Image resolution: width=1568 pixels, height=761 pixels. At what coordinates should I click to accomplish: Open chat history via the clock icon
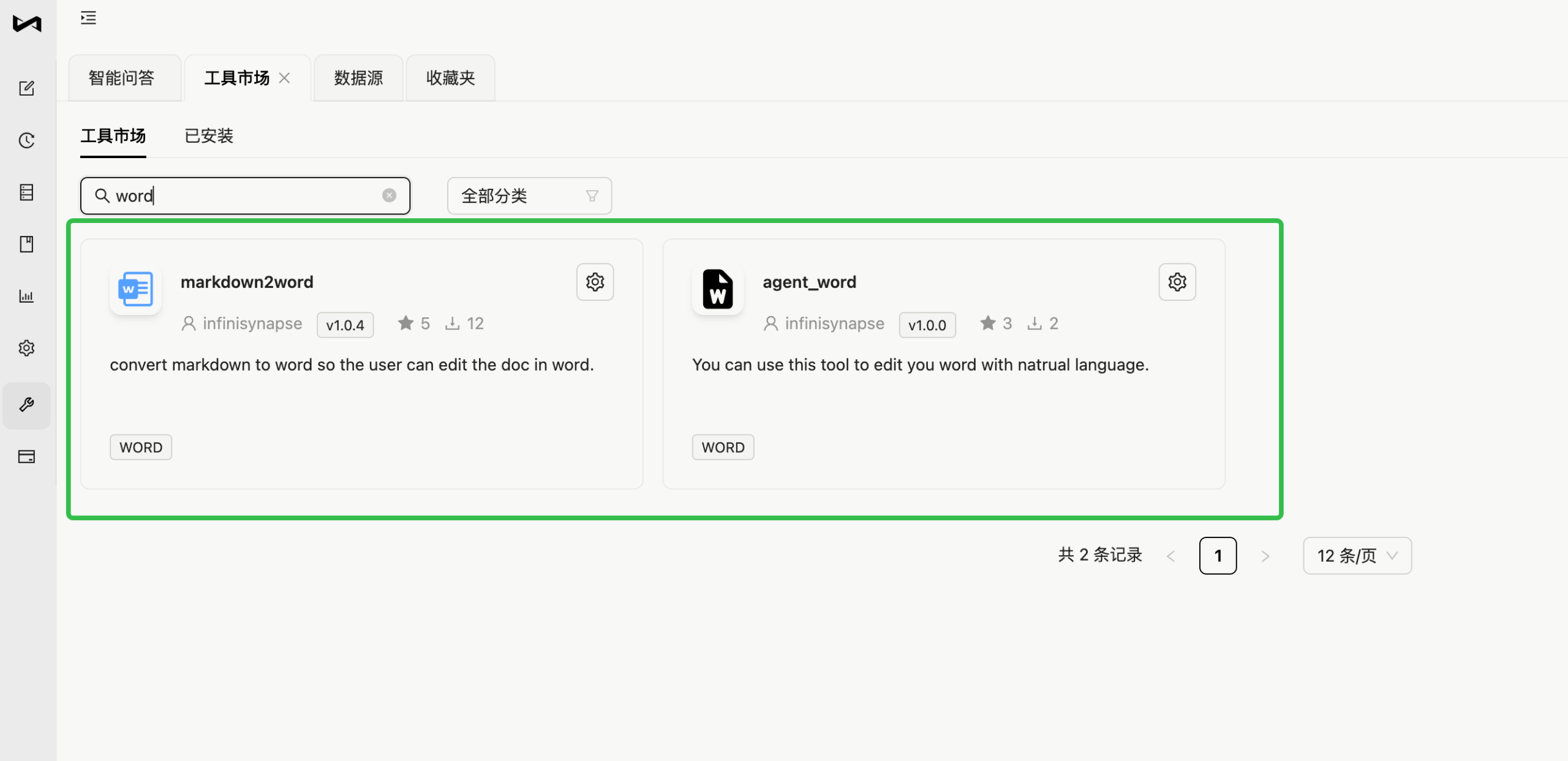point(26,140)
